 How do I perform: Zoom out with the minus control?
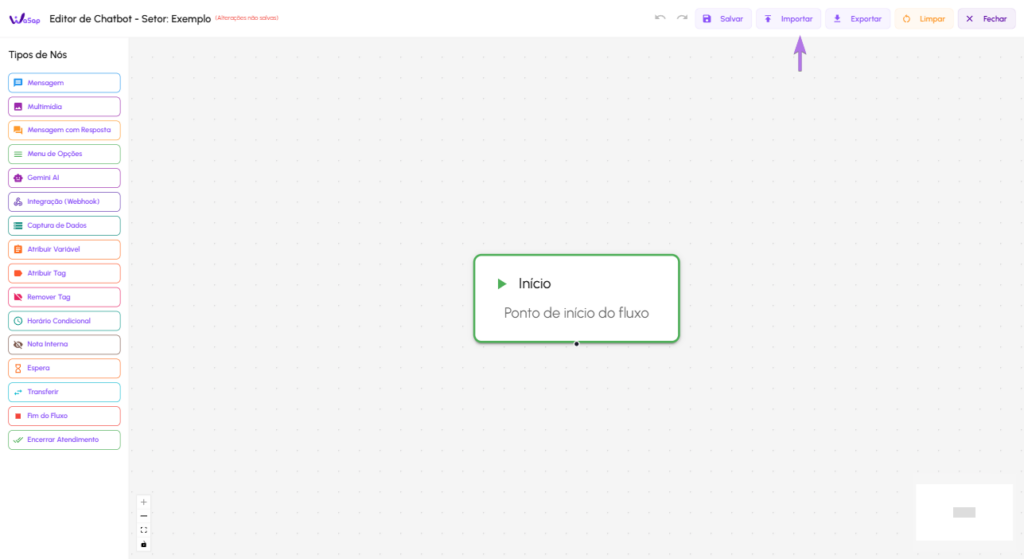pyautogui.click(x=144, y=516)
